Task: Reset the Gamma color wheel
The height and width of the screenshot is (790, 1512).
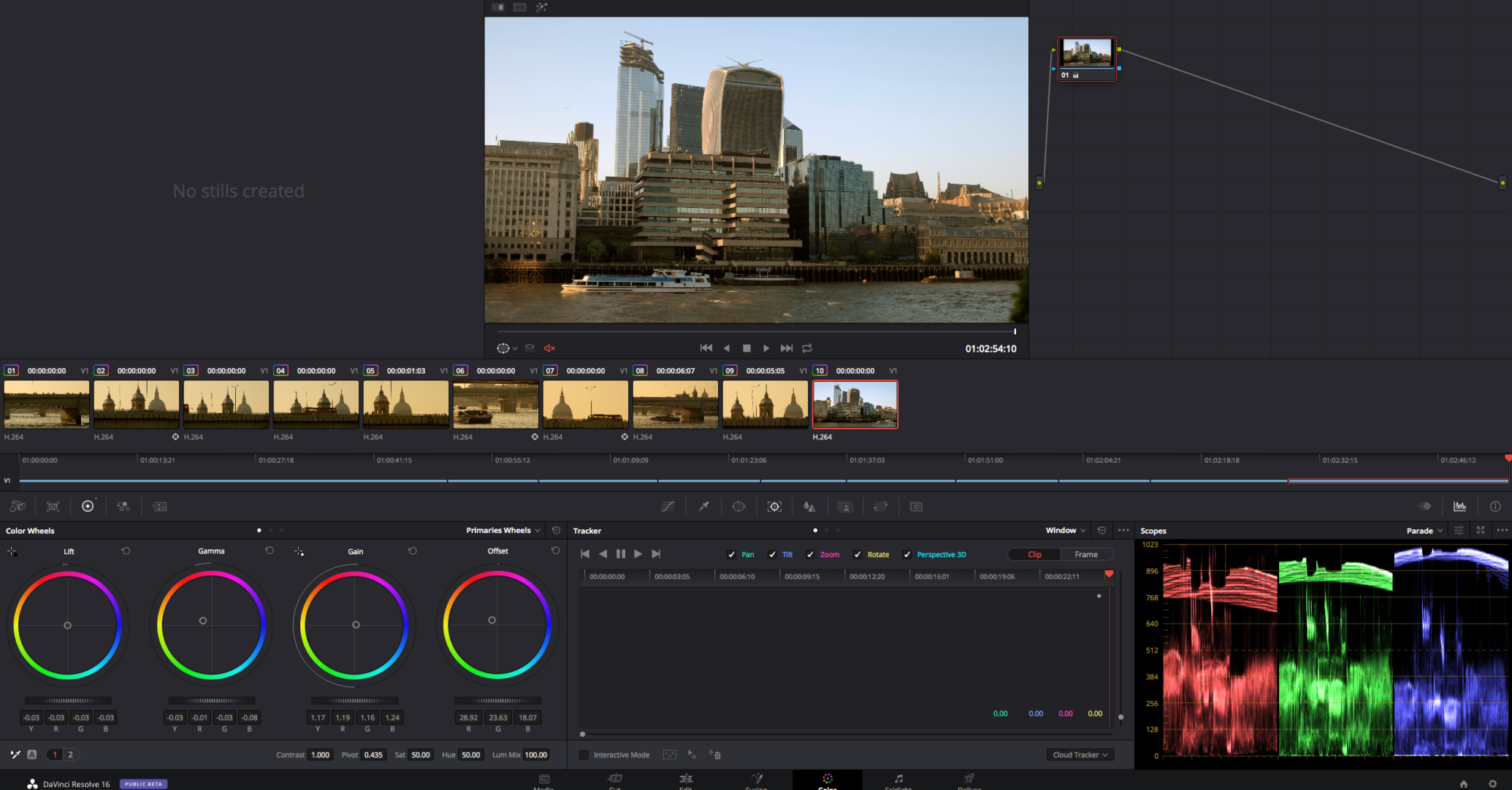Action: 269,551
